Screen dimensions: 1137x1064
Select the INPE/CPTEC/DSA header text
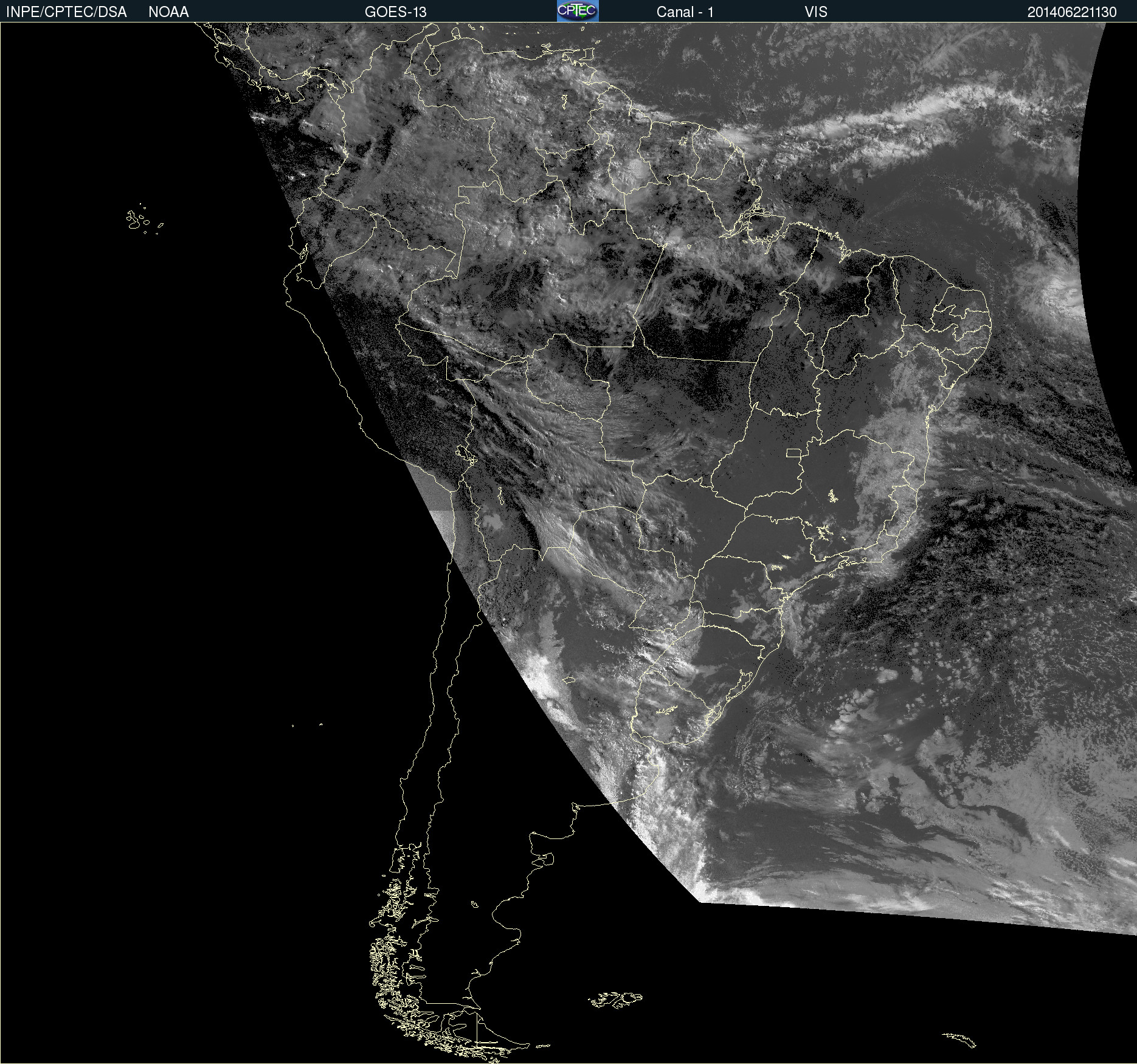pyautogui.click(x=66, y=12)
